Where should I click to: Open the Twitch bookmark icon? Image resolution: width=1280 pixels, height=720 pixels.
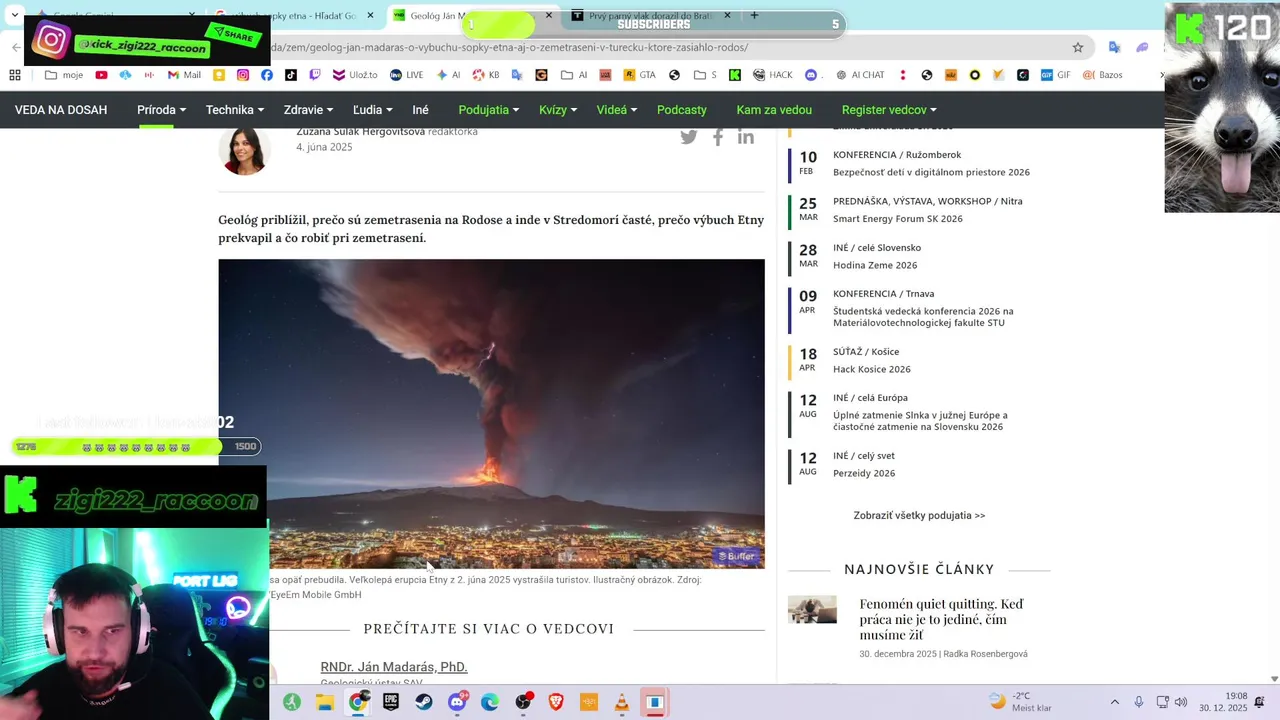(x=315, y=75)
